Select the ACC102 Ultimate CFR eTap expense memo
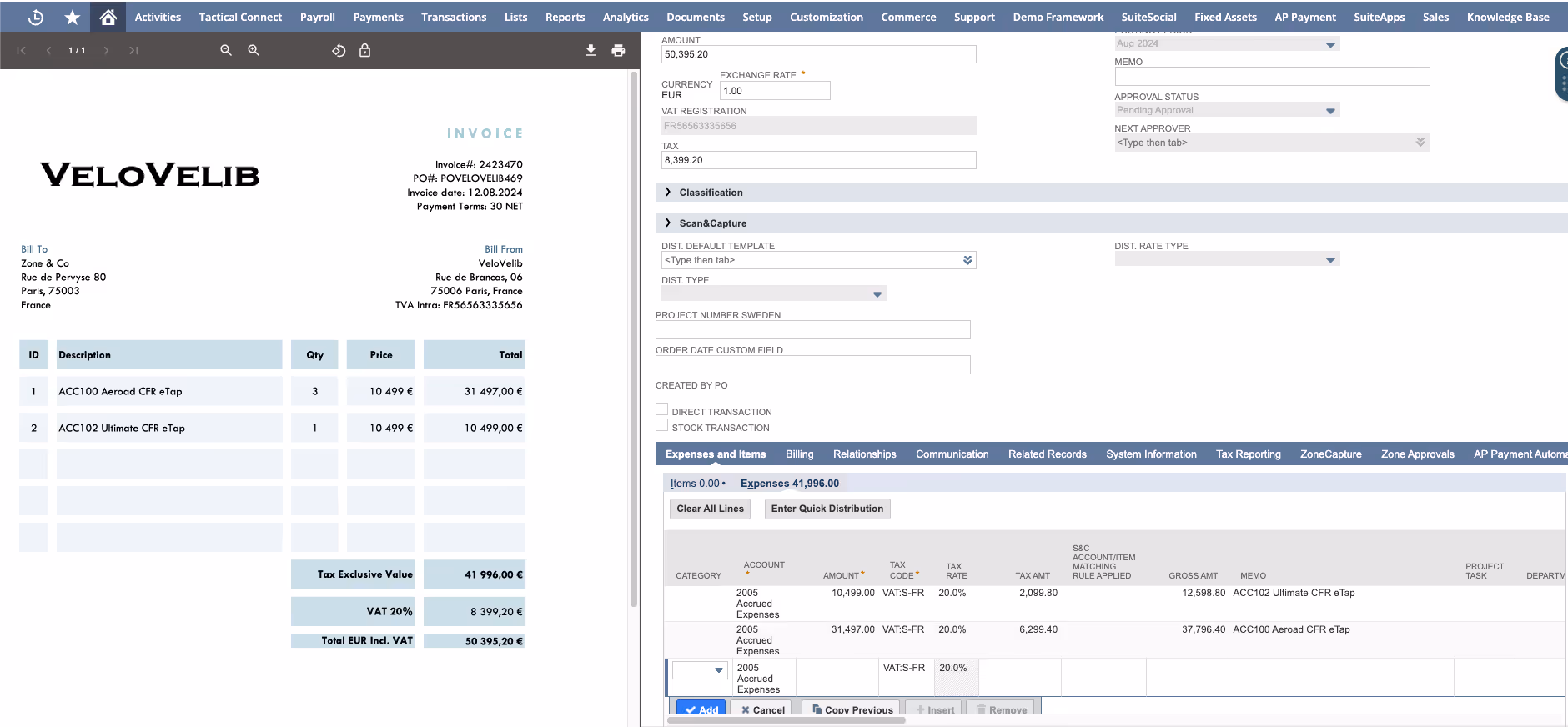Screen dimensions: 1568x727 point(1294,593)
